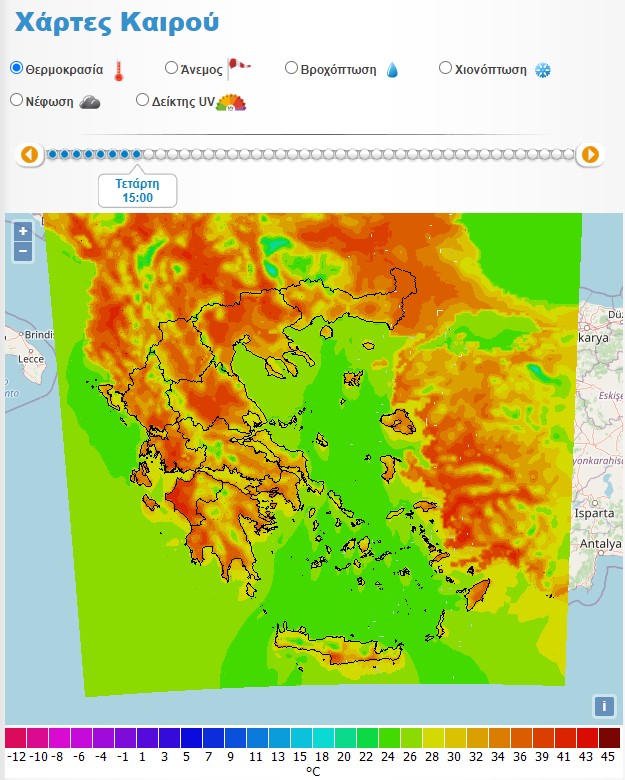Switch to Δείκτης UV radio option

[x=143, y=100]
